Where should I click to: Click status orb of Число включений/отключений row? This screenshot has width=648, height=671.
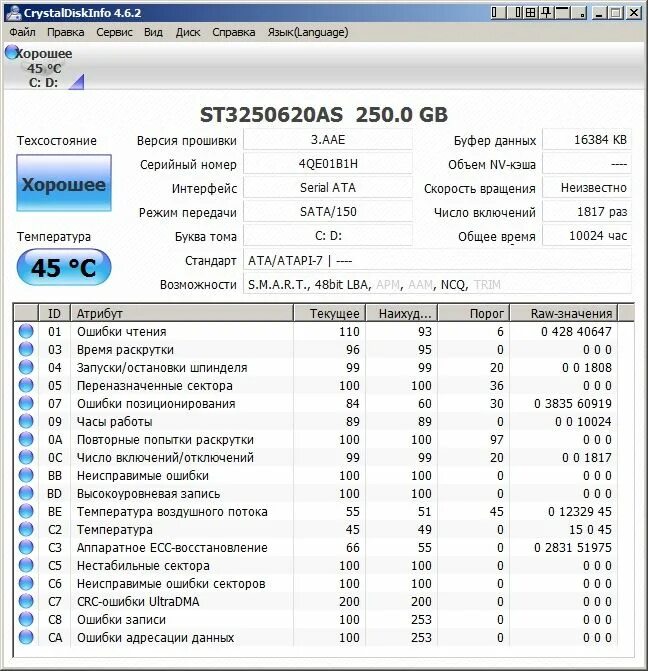click(26, 457)
